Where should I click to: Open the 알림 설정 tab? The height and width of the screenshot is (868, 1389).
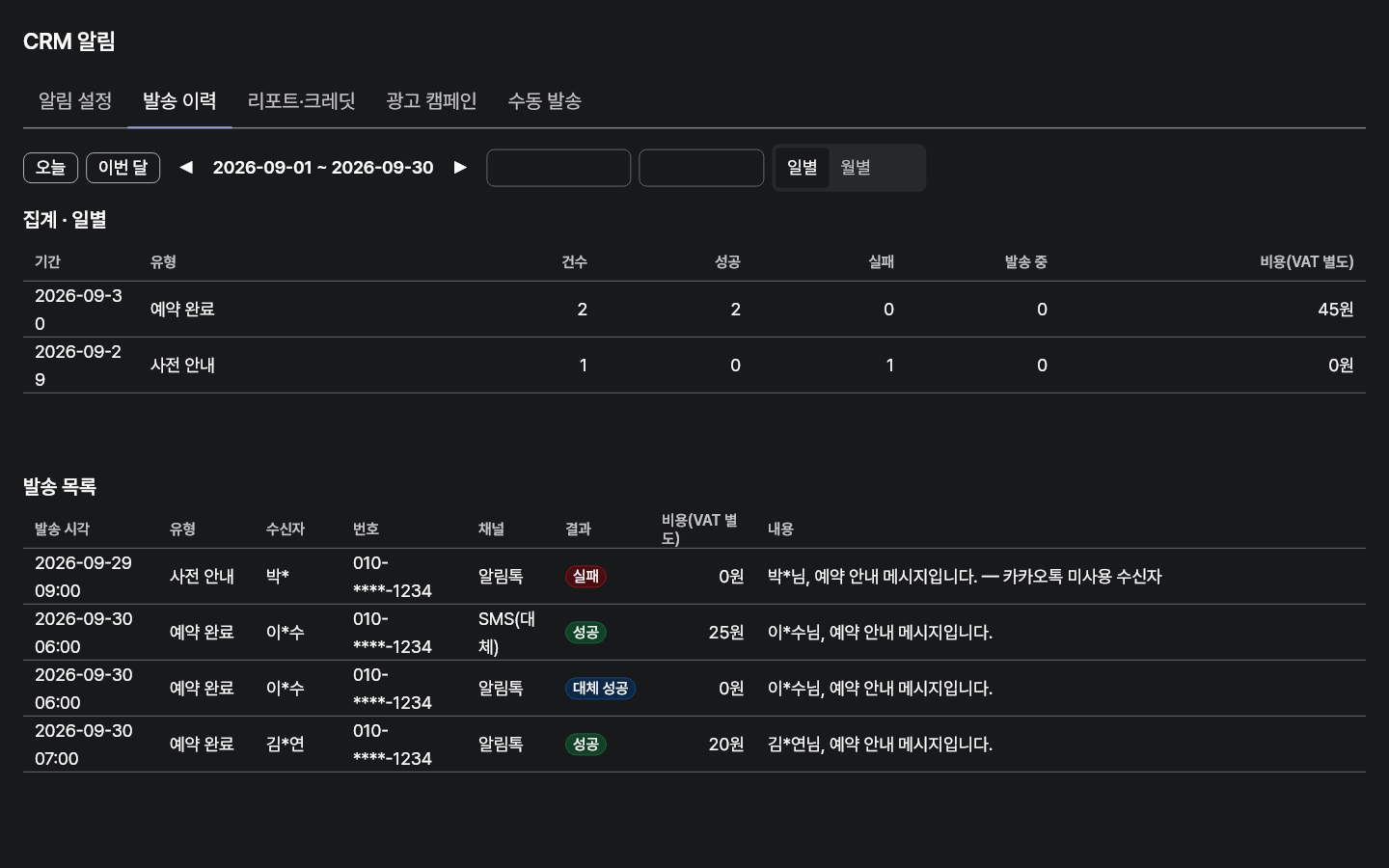pyautogui.click(x=75, y=101)
